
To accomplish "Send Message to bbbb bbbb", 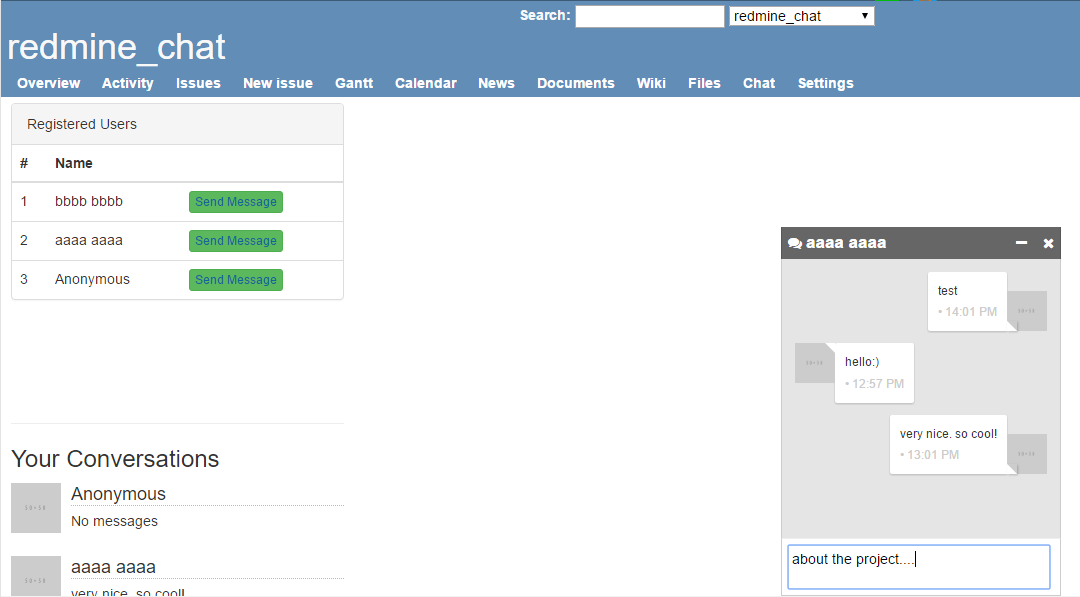I will click(236, 202).
